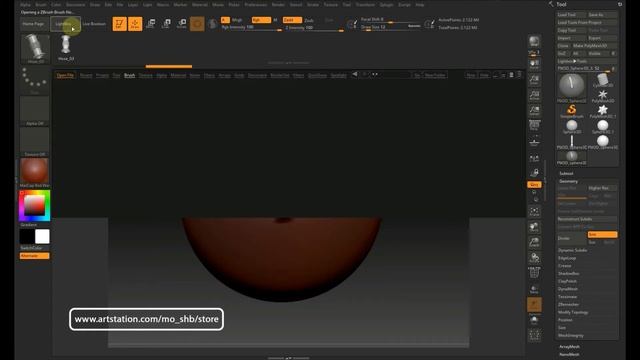Viewport: 640px width, 360px height.
Task: Select the Move_03 brush in LightBox
Action: point(66,47)
